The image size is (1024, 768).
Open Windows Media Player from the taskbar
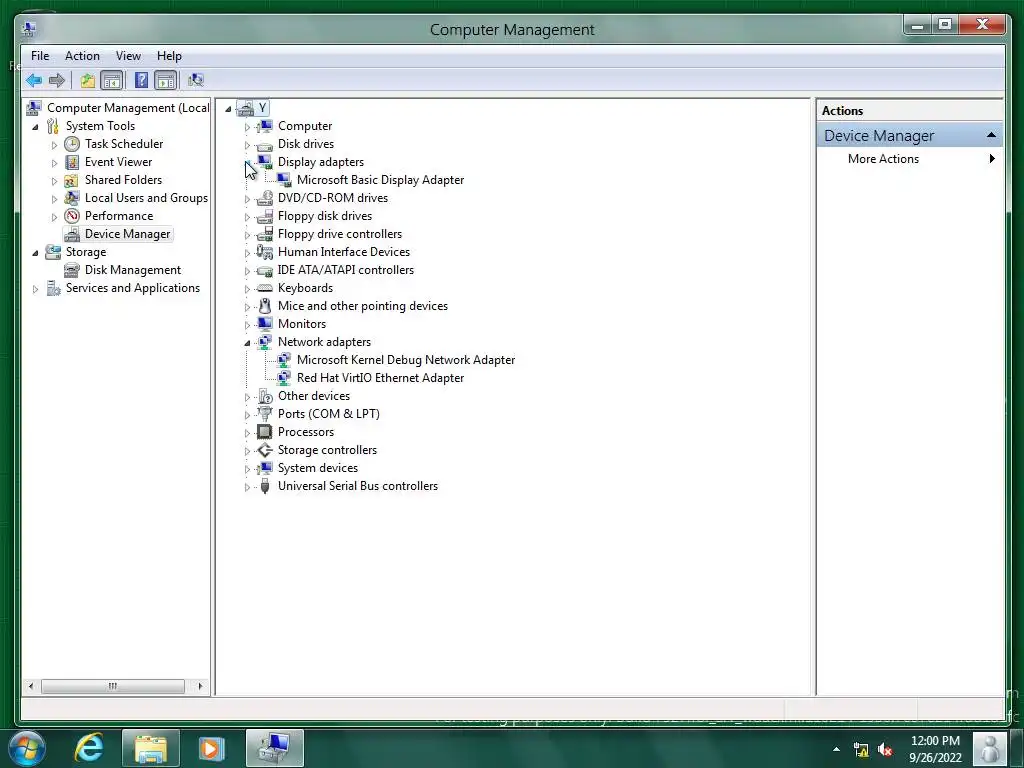[211, 748]
